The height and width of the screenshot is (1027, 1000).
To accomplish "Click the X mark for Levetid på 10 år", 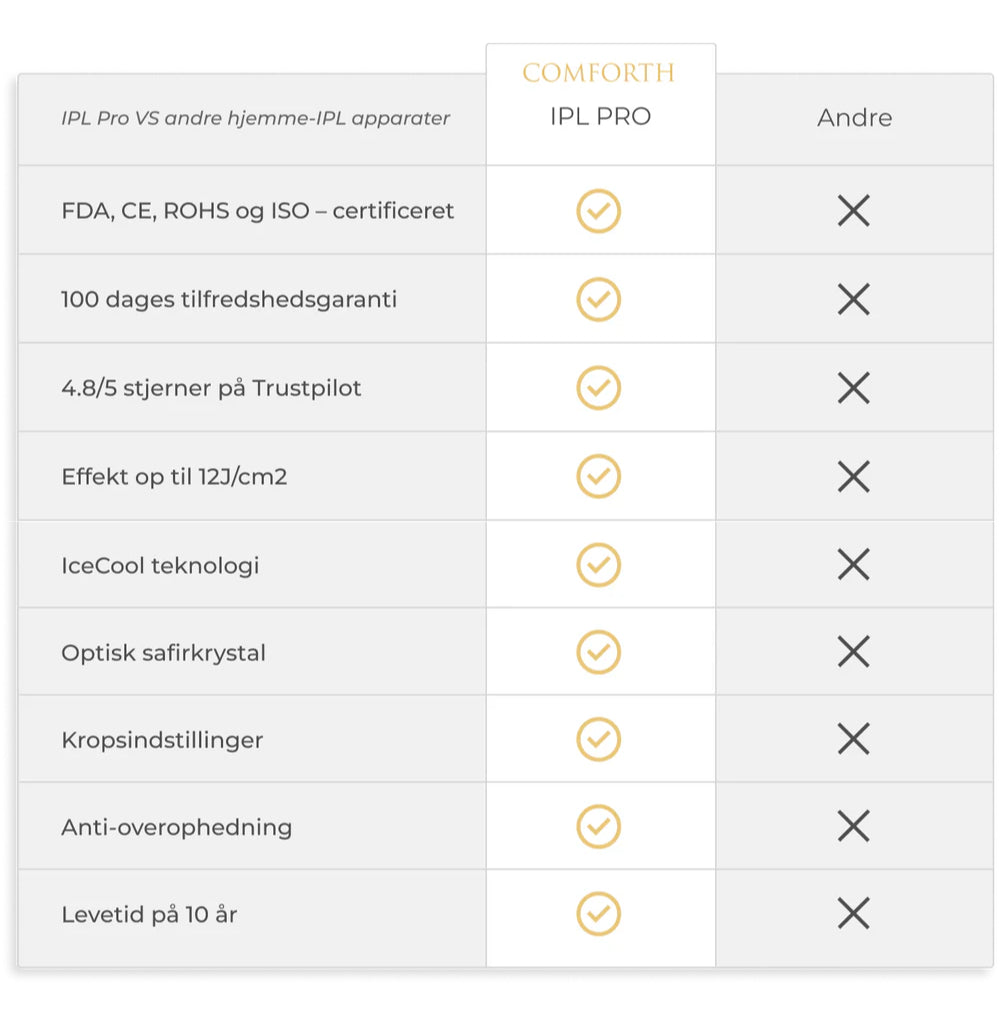I will click(x=853, y=914).
